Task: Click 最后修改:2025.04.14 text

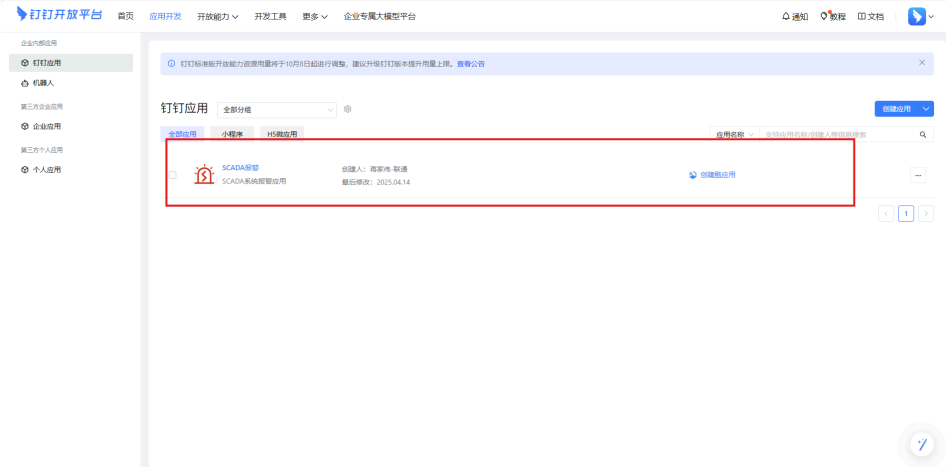Action: 375,182
